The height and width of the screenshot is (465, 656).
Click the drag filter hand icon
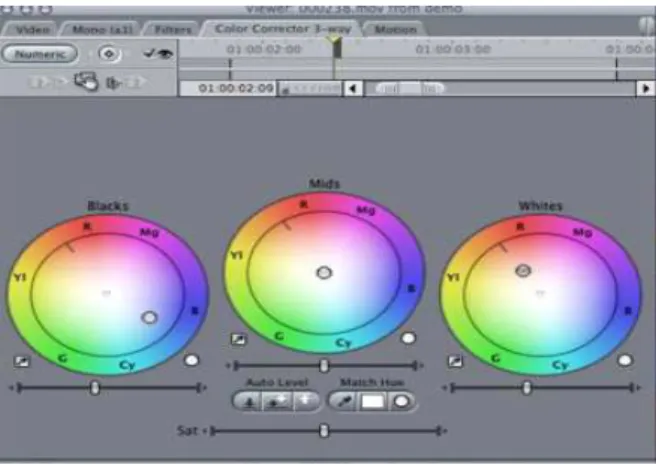click(87, 81)
